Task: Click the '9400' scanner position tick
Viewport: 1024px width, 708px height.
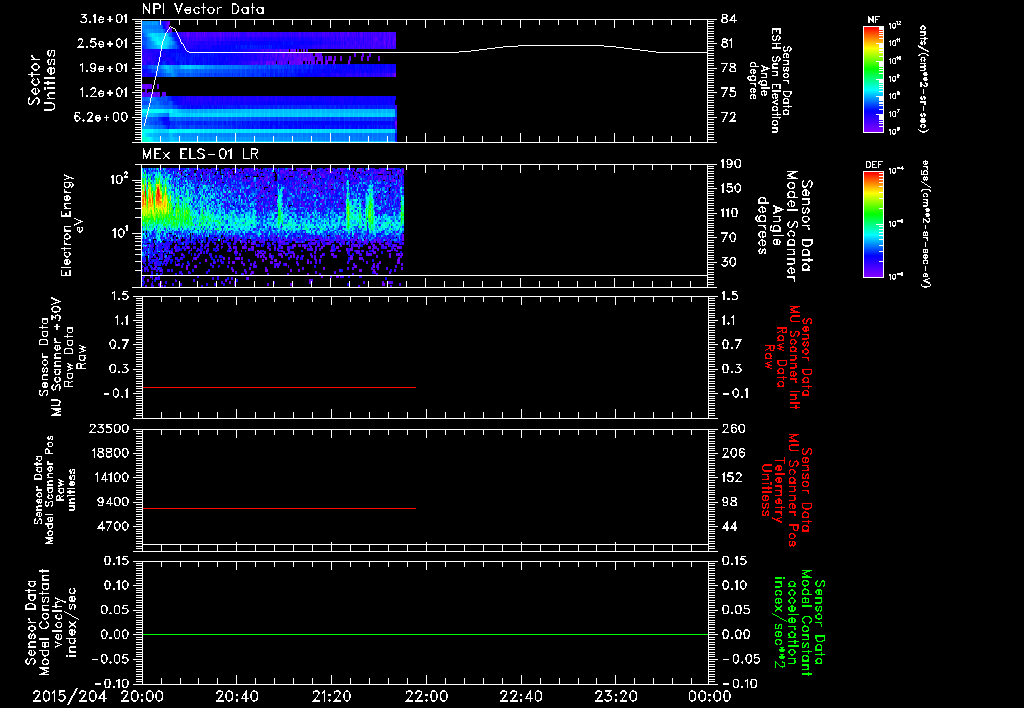Action: [x=112, y=502]
